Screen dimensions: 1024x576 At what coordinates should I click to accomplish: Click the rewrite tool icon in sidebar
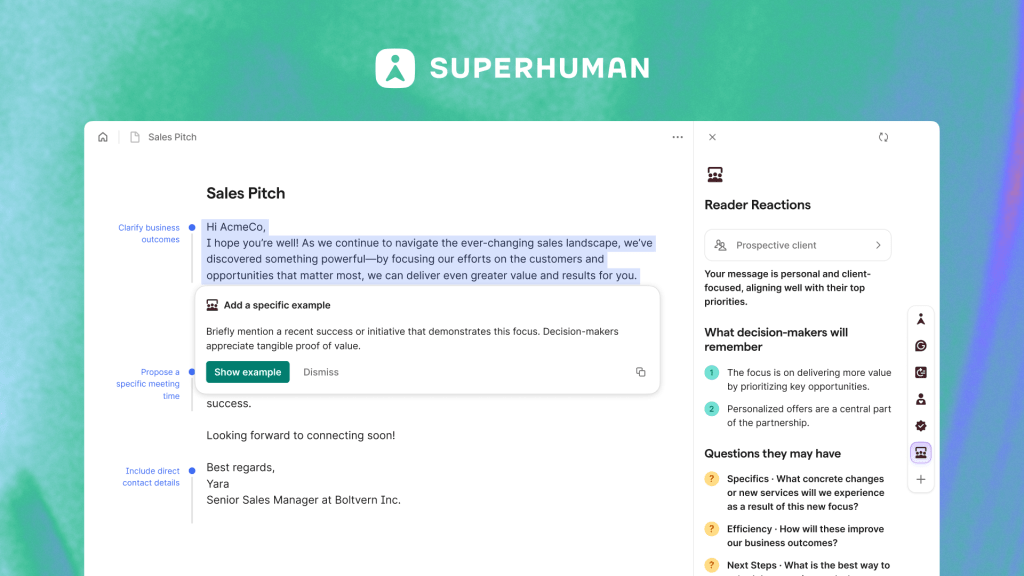[x=920, y=372]
